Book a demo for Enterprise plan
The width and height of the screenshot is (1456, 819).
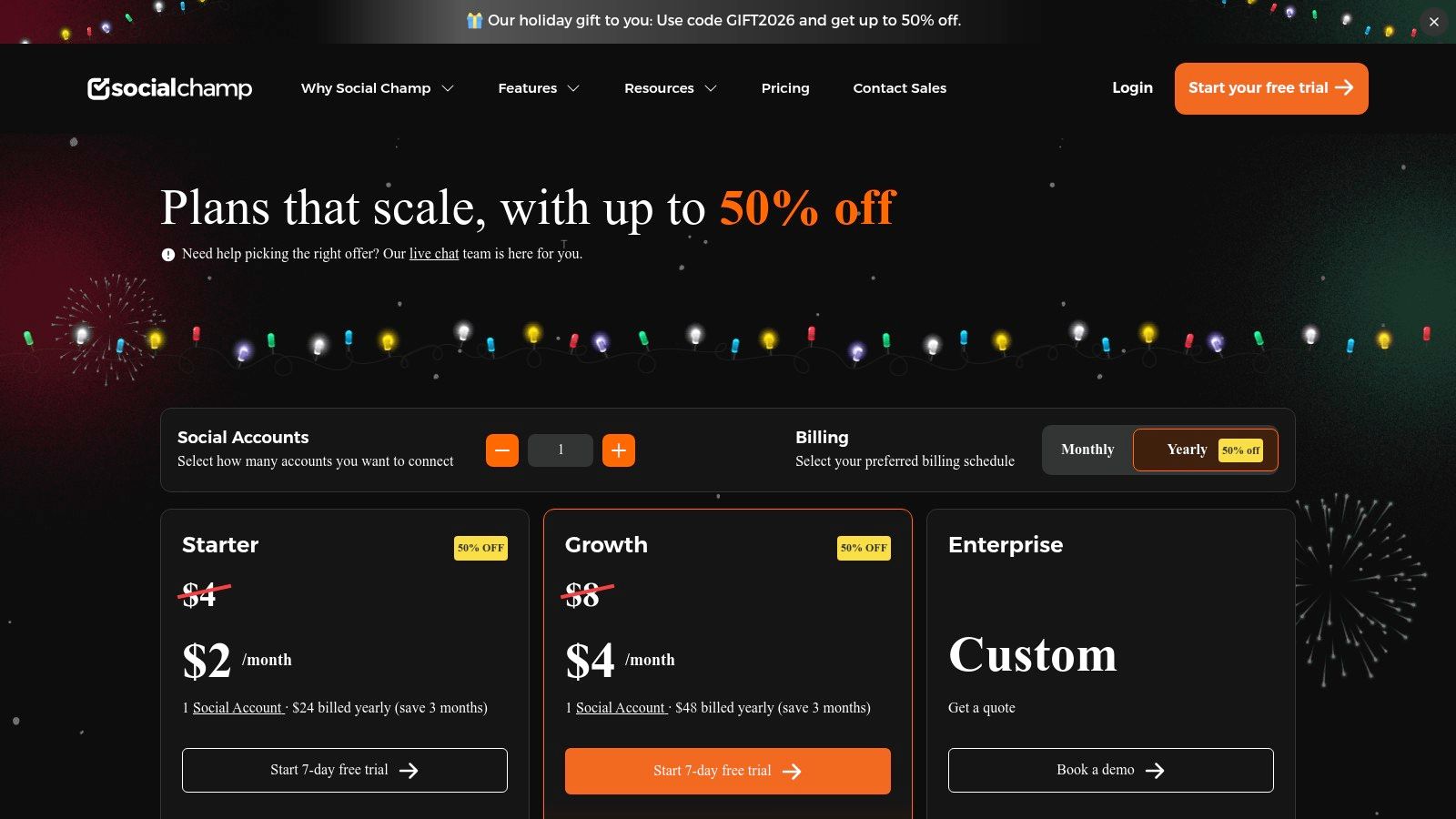[x=1110, y=770]
